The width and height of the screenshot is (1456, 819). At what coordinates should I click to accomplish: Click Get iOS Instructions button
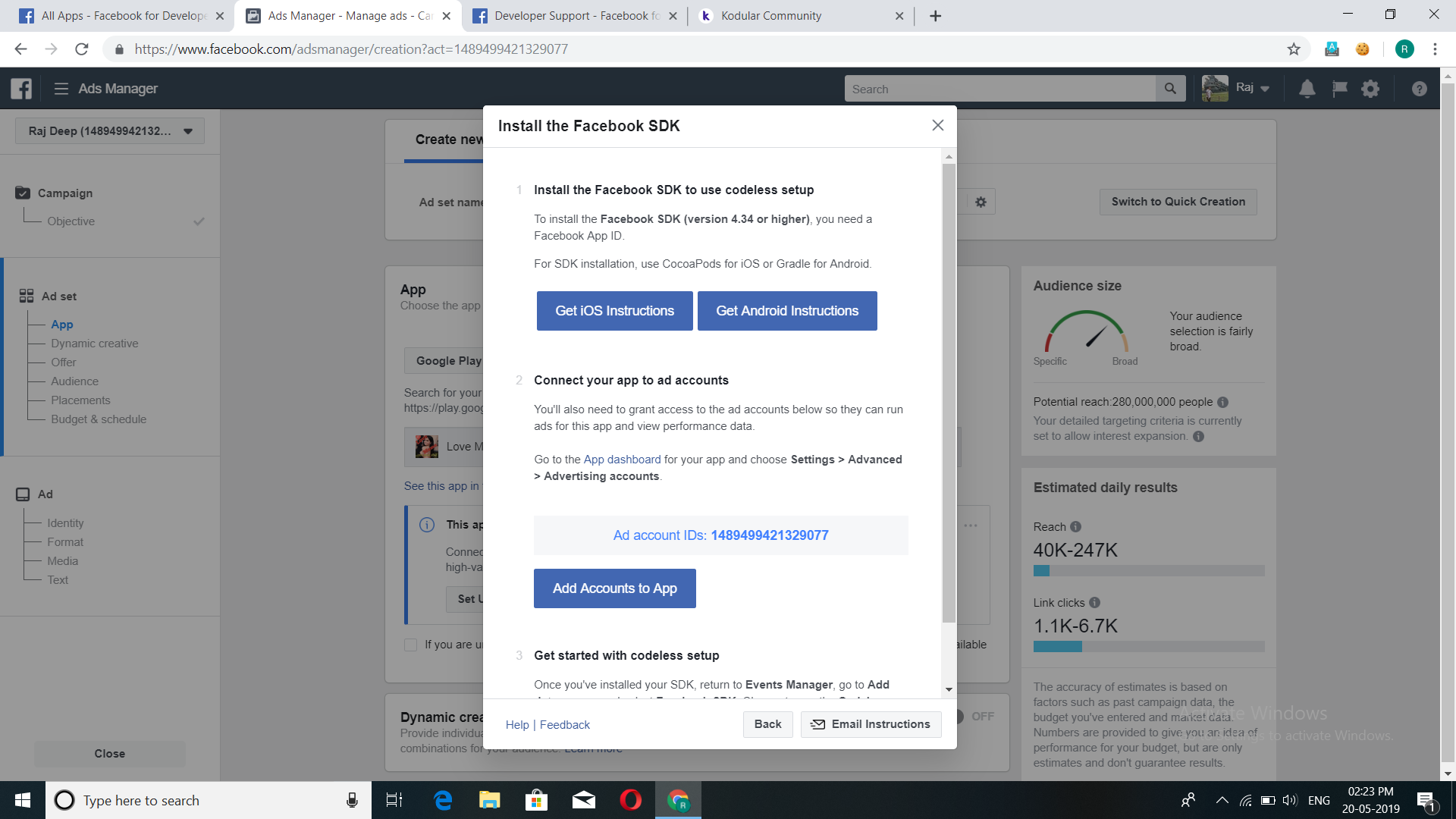pyautogui.click(x=614, y=311)
